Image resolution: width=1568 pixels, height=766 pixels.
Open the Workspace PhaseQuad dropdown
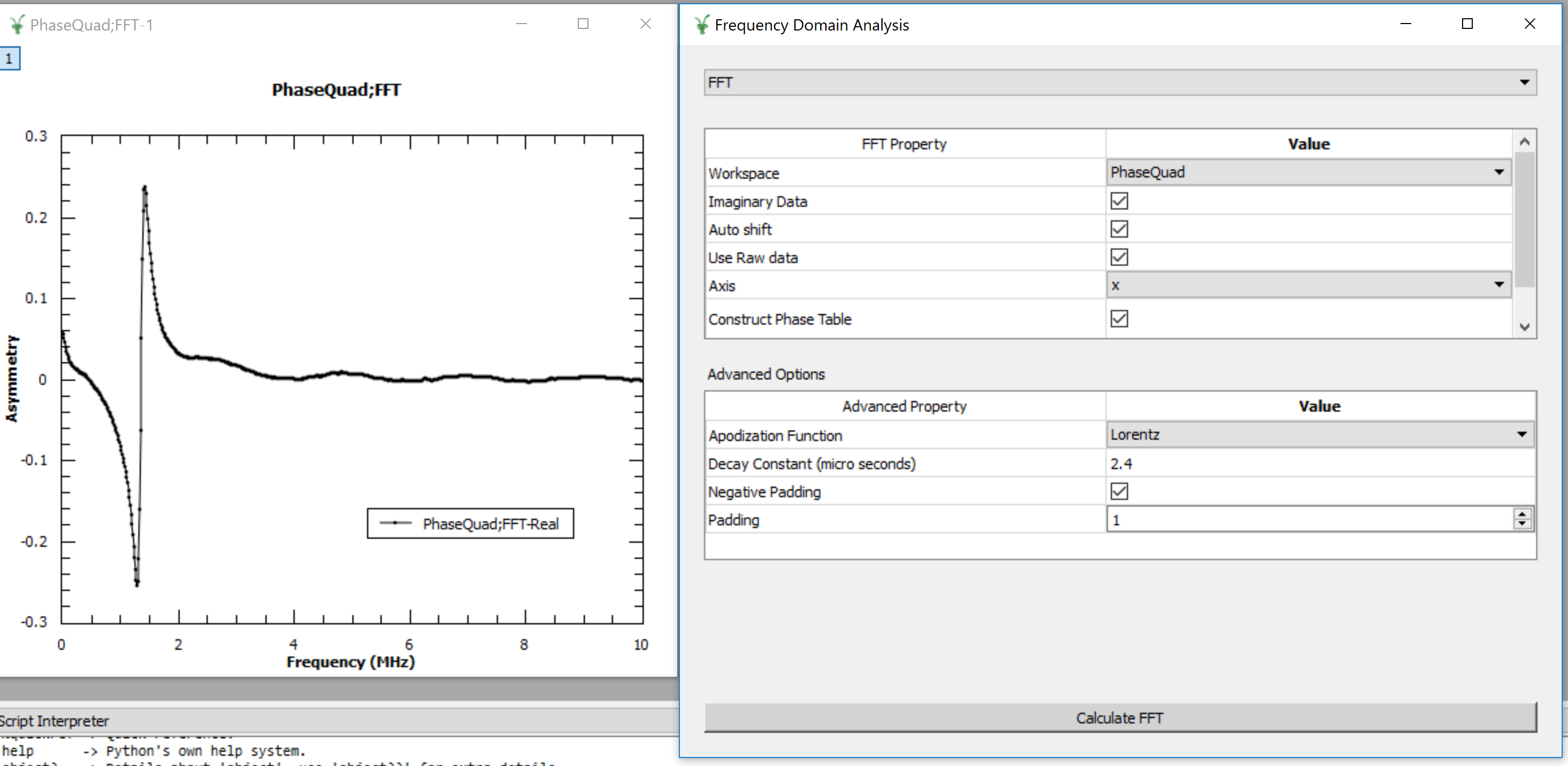click(x=1308, y=172)
